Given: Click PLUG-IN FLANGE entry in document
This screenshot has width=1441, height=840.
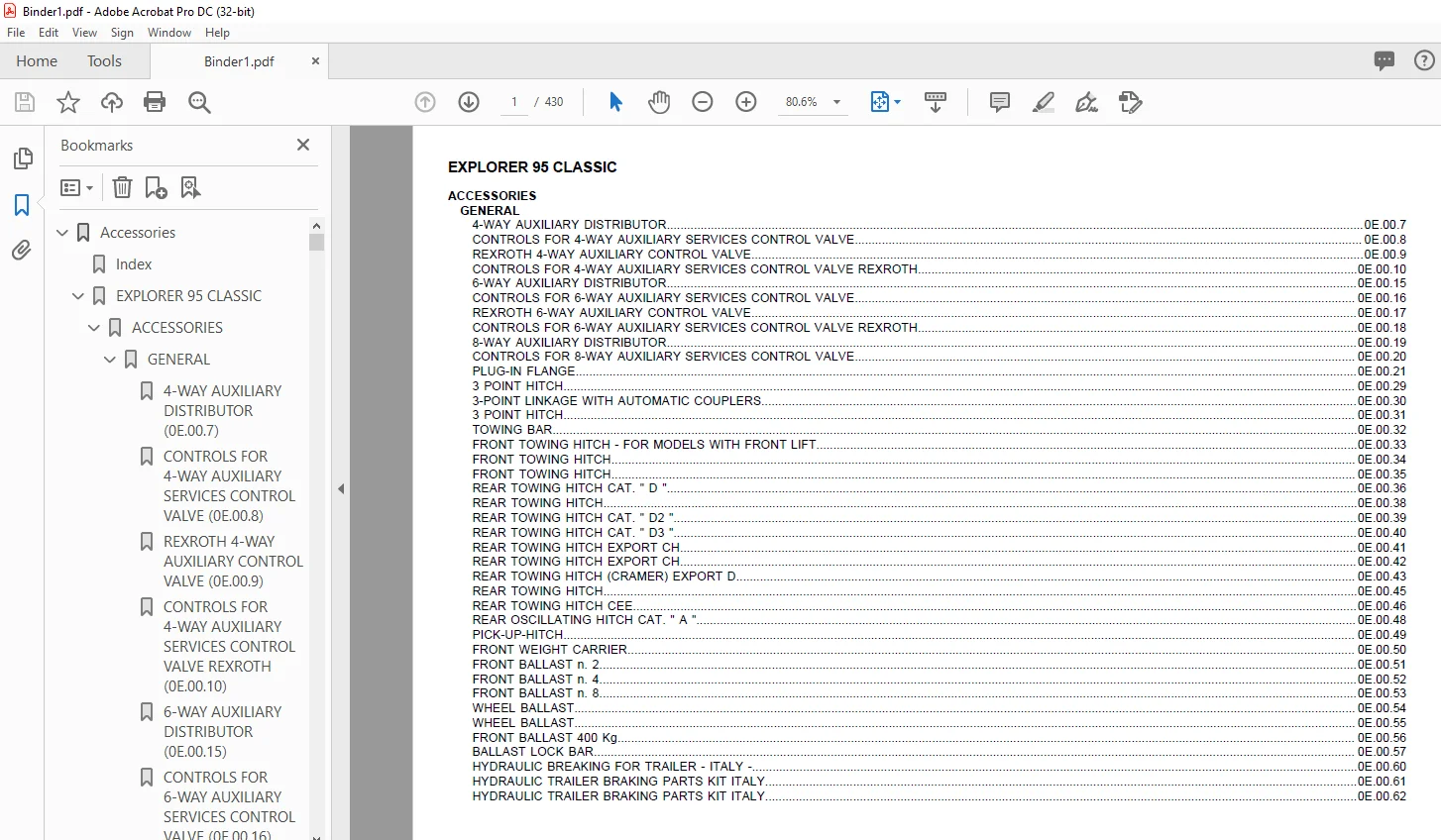Looking at the screenshot, I should point(523,371).
